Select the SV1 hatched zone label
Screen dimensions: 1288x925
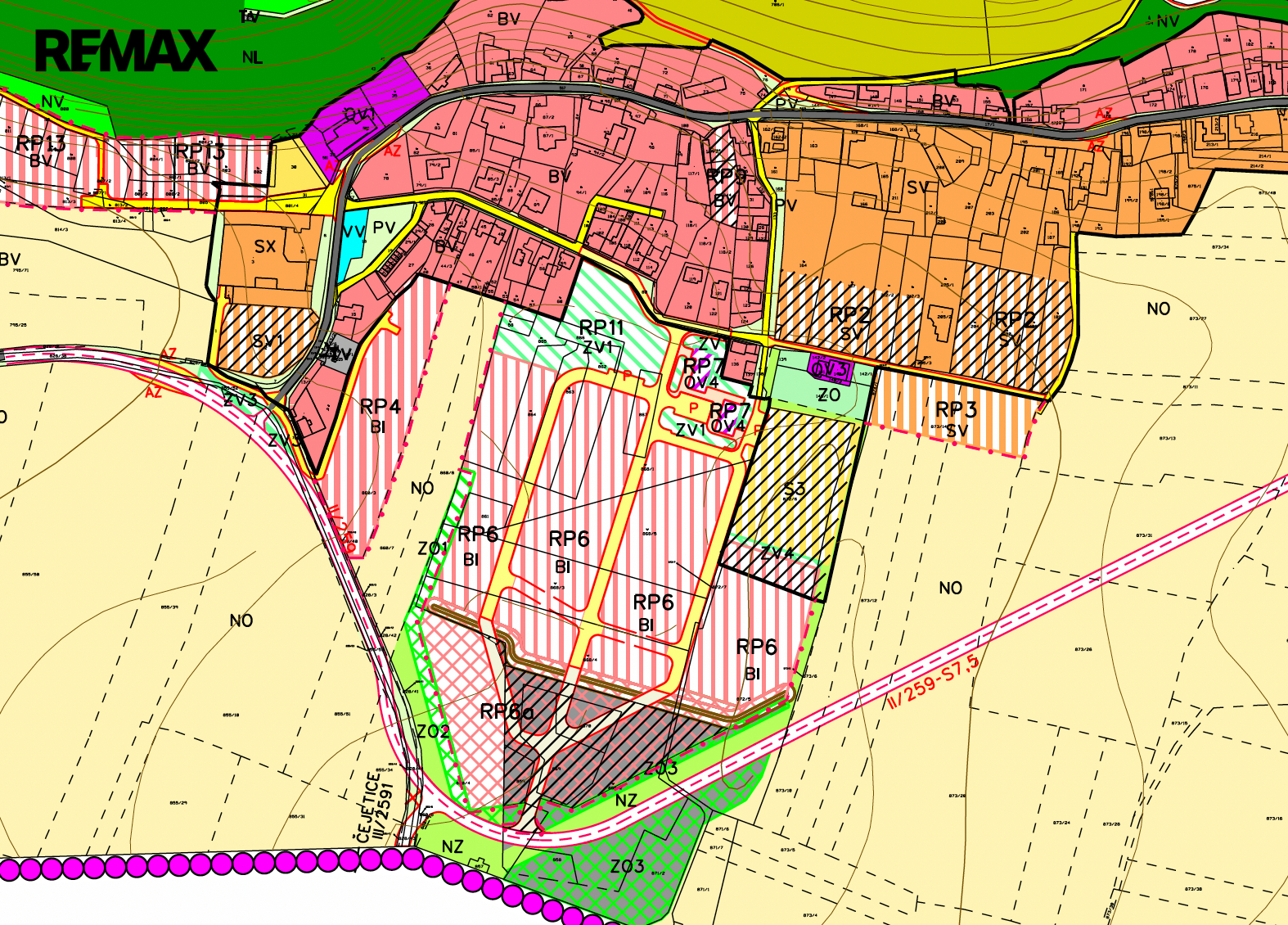click(x=268, y=341)
